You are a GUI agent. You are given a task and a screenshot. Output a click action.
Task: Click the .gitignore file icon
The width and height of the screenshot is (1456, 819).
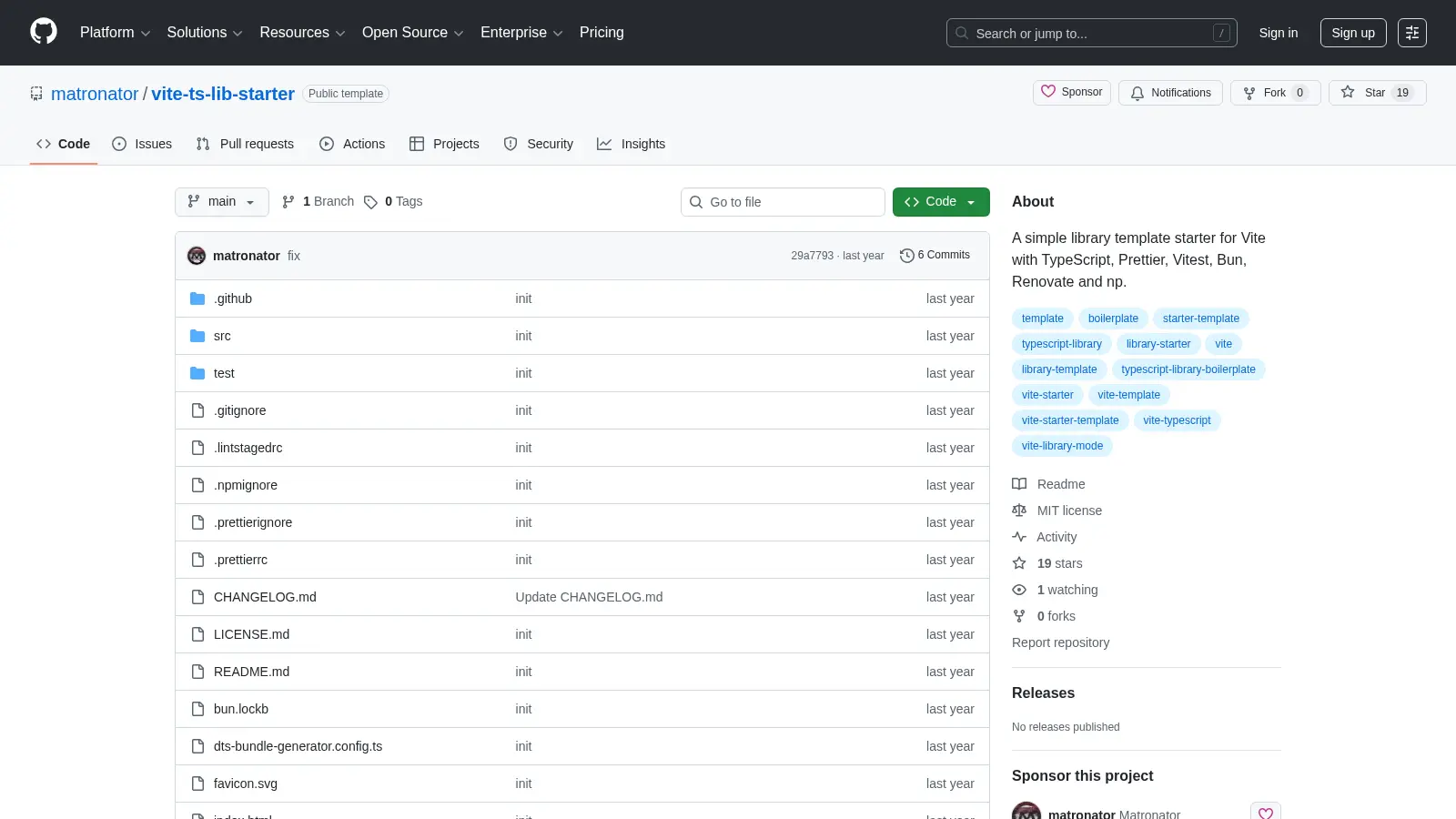point(197,410)
